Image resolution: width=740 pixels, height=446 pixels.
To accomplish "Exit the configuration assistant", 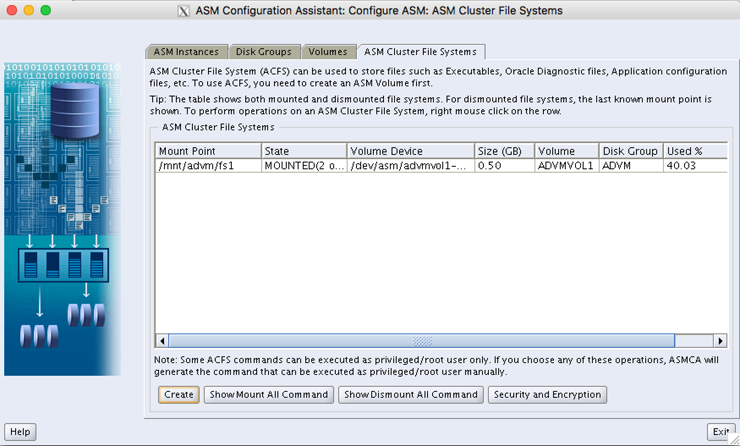I will tap(719, 432).
